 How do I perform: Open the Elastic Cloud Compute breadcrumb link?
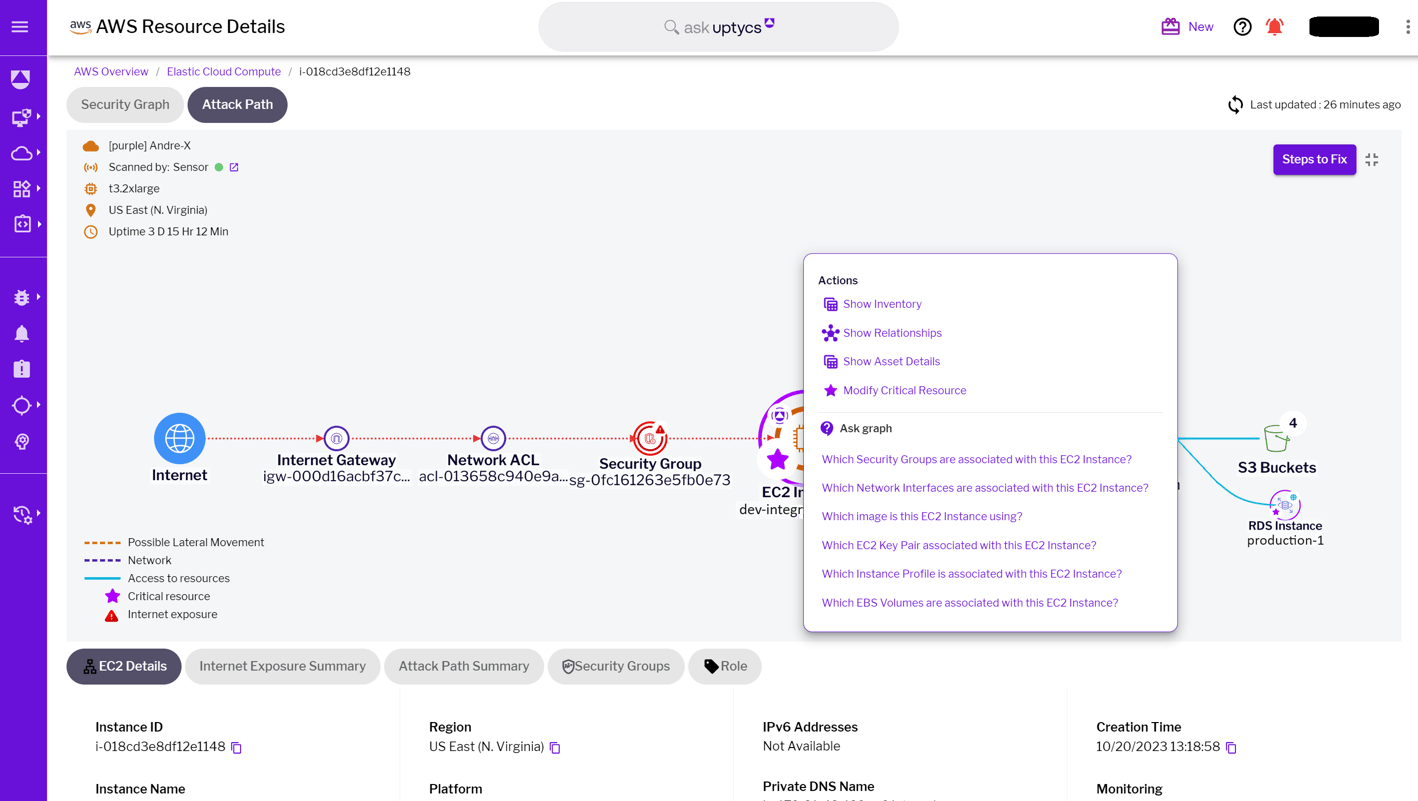click(x=223, y=71)
